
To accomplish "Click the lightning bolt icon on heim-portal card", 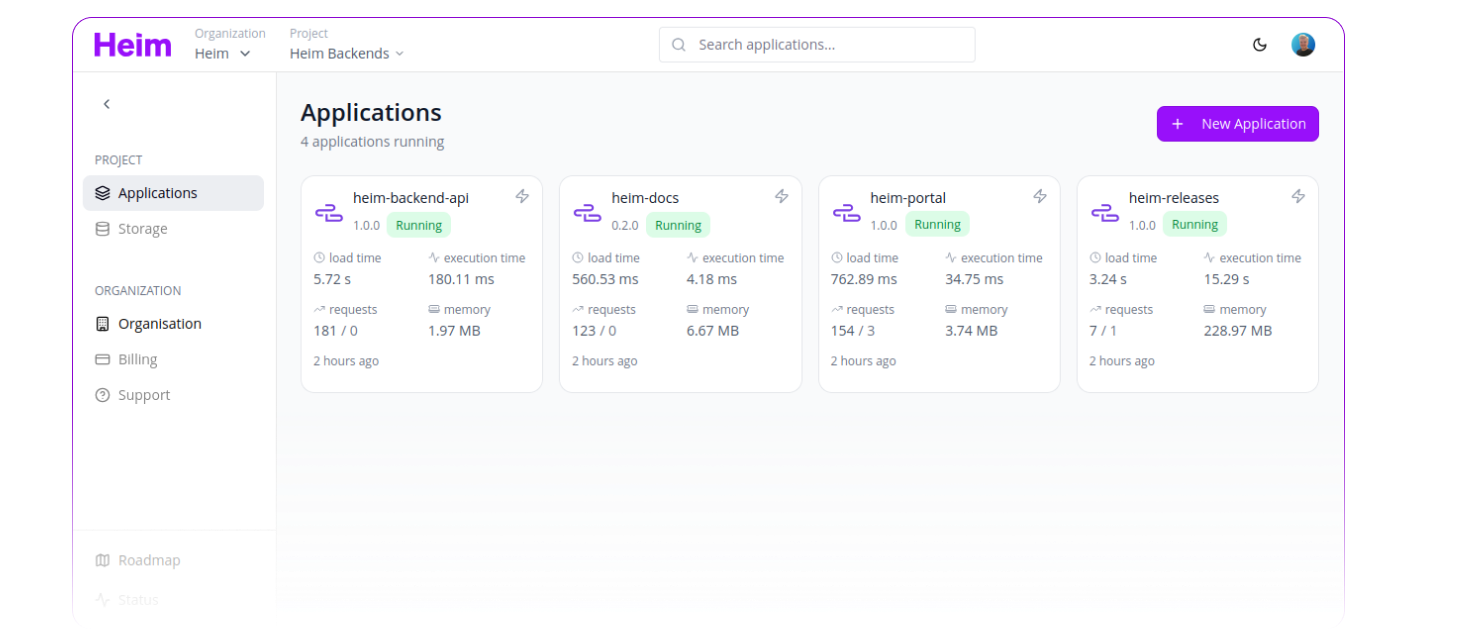I will pos(1040,196).
